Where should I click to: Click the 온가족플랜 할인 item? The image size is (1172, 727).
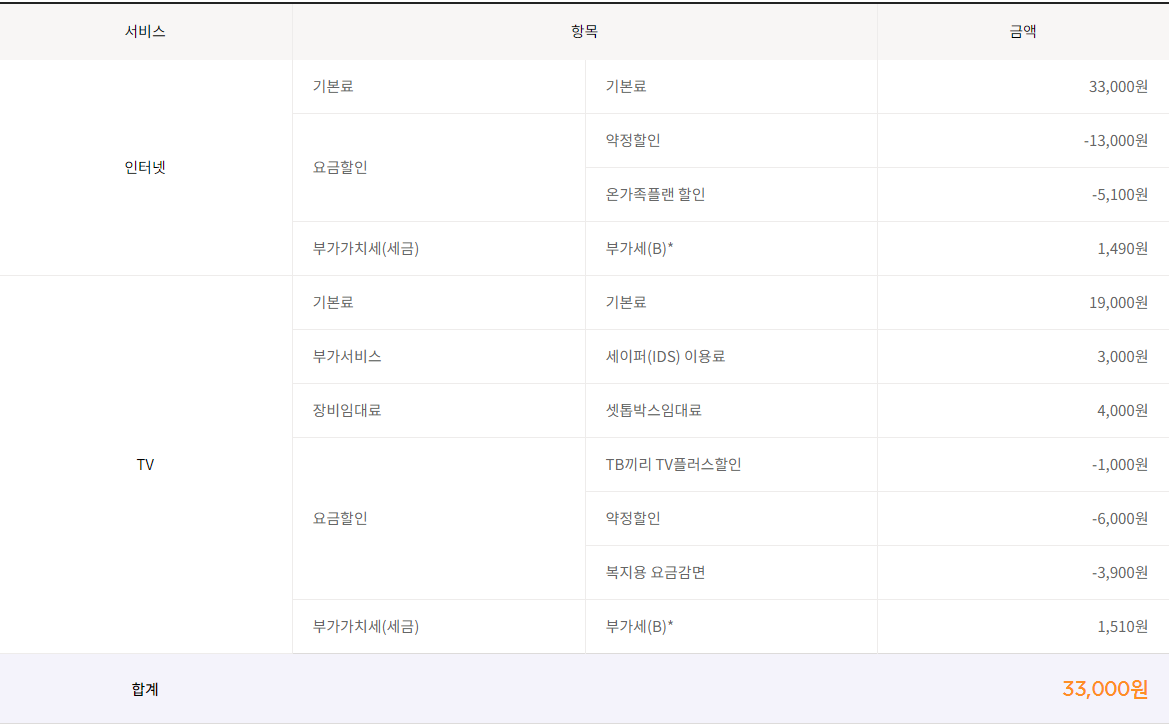pyautogui.click(x=655, y=194)
